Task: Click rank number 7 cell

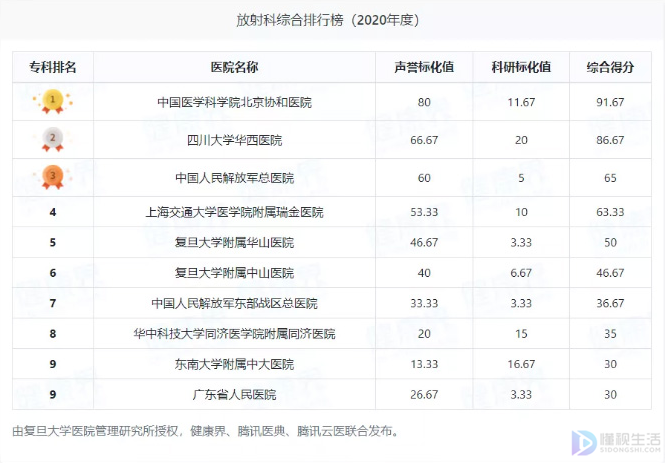Action: tap(53, 303)
